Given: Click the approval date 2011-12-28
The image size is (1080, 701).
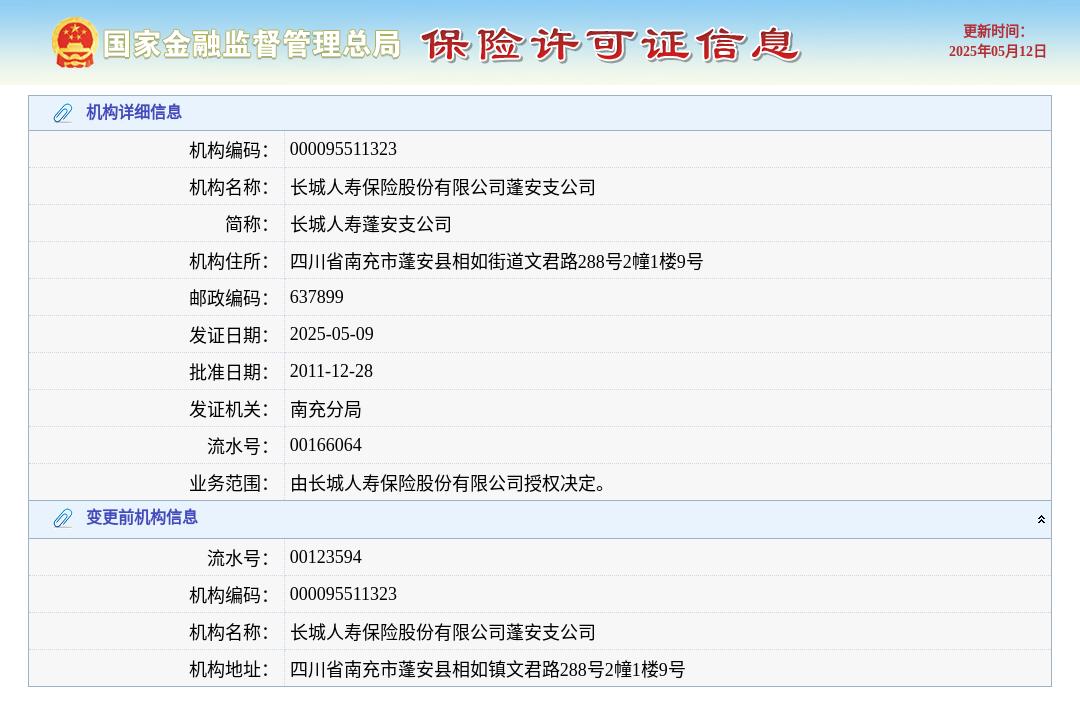Looking at the screenshot, I should (331, 371).
